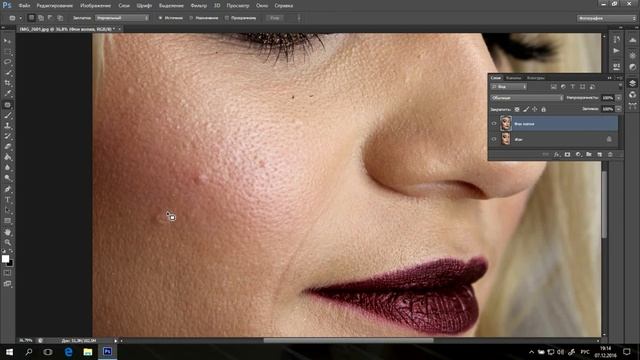This screenshot has height=360, width=640.
Task: Create new adjustment layer
Action: tap(578, 155)
